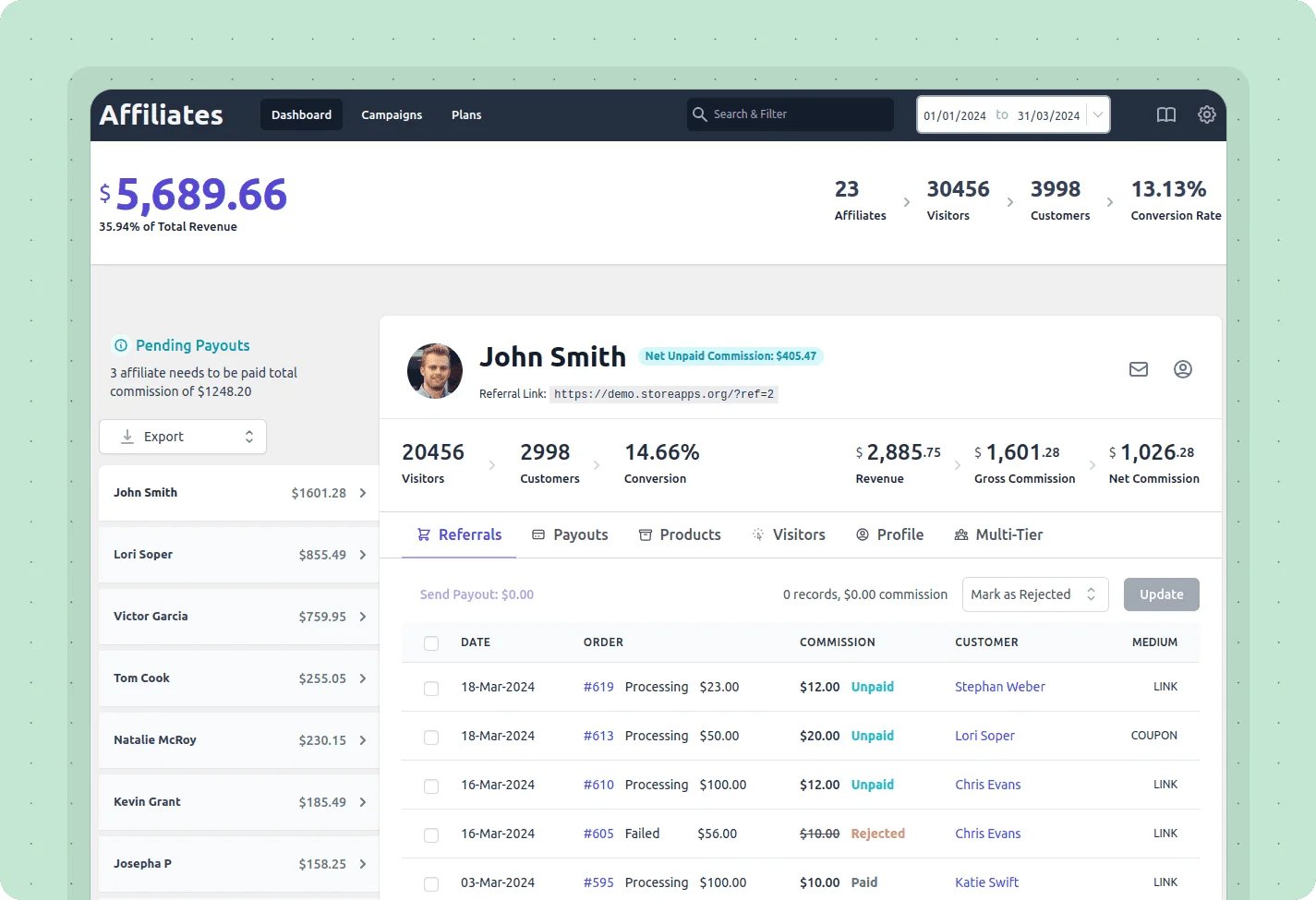
Task: Tick the checkbox for order #605
Action: click(431, 835)
